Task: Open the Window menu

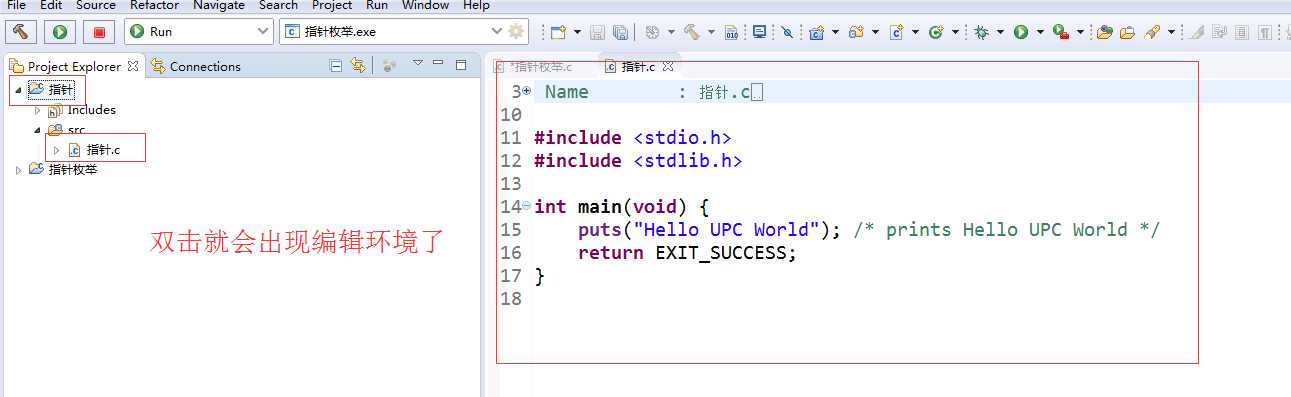Action: (x=426, y=5)
